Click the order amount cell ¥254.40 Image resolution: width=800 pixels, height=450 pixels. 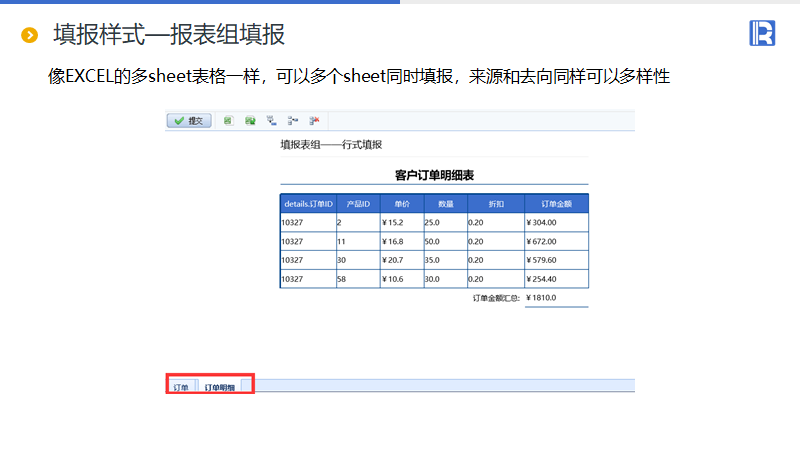pyautogui.click(x=557, y=279)
